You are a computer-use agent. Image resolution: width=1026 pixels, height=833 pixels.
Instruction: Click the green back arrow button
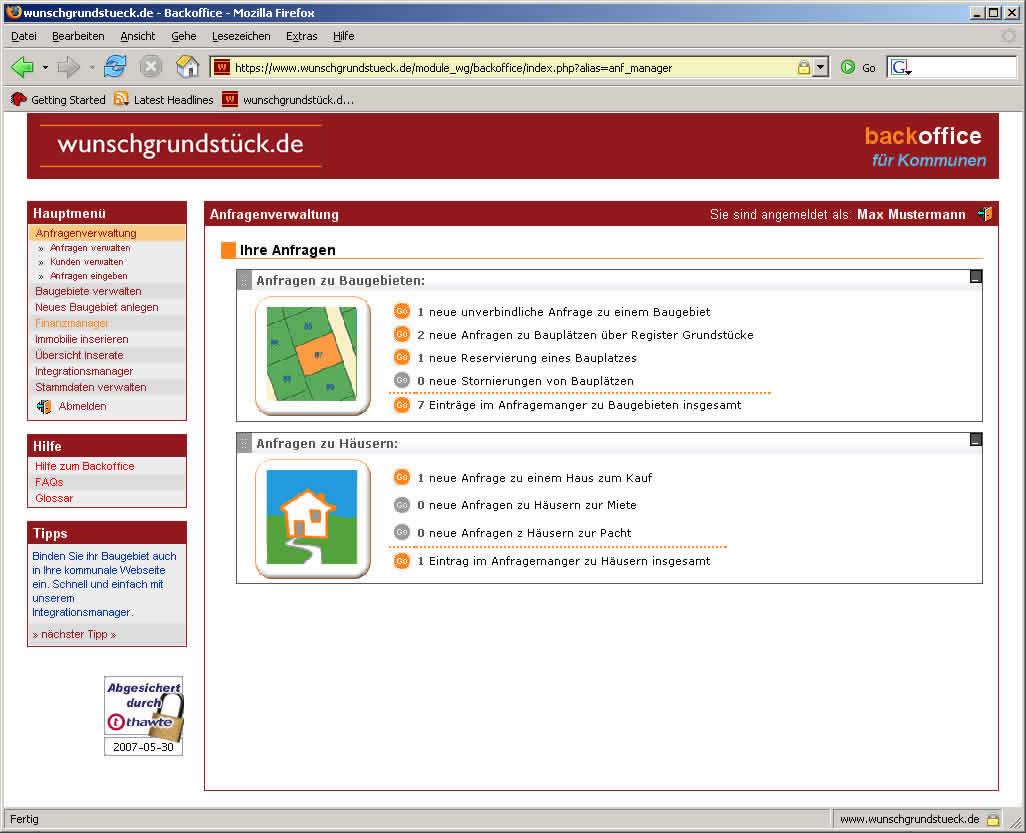tap(22, 67)
